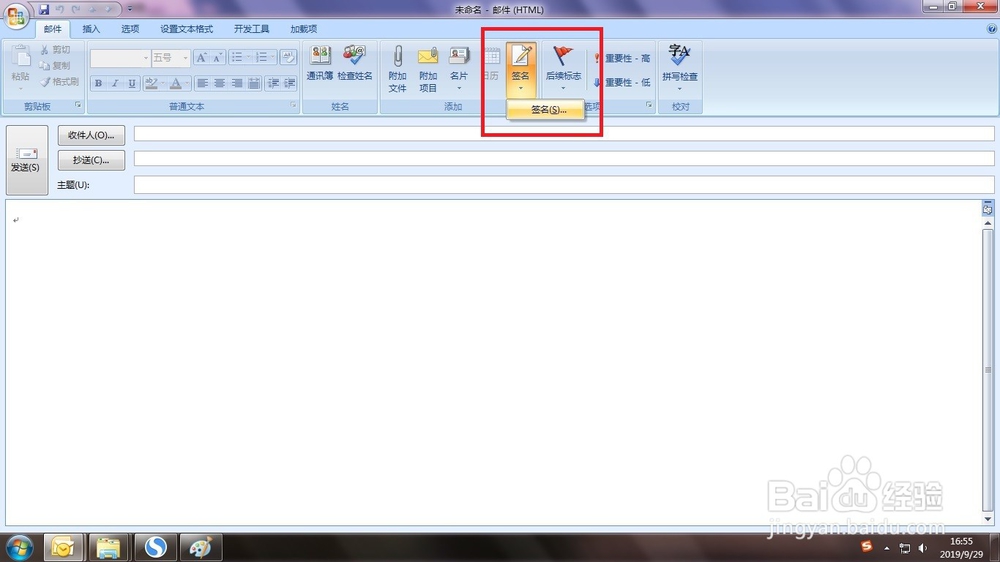Grow font size
The image size is (1000, 562).
tap(201, 58)
